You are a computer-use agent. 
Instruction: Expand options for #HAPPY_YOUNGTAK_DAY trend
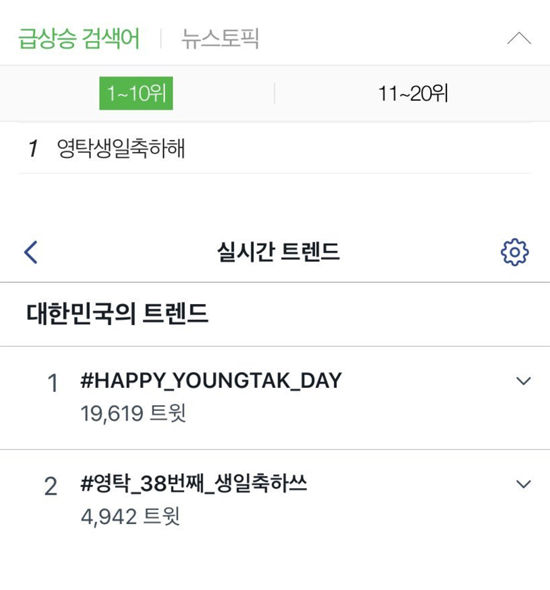524,381
